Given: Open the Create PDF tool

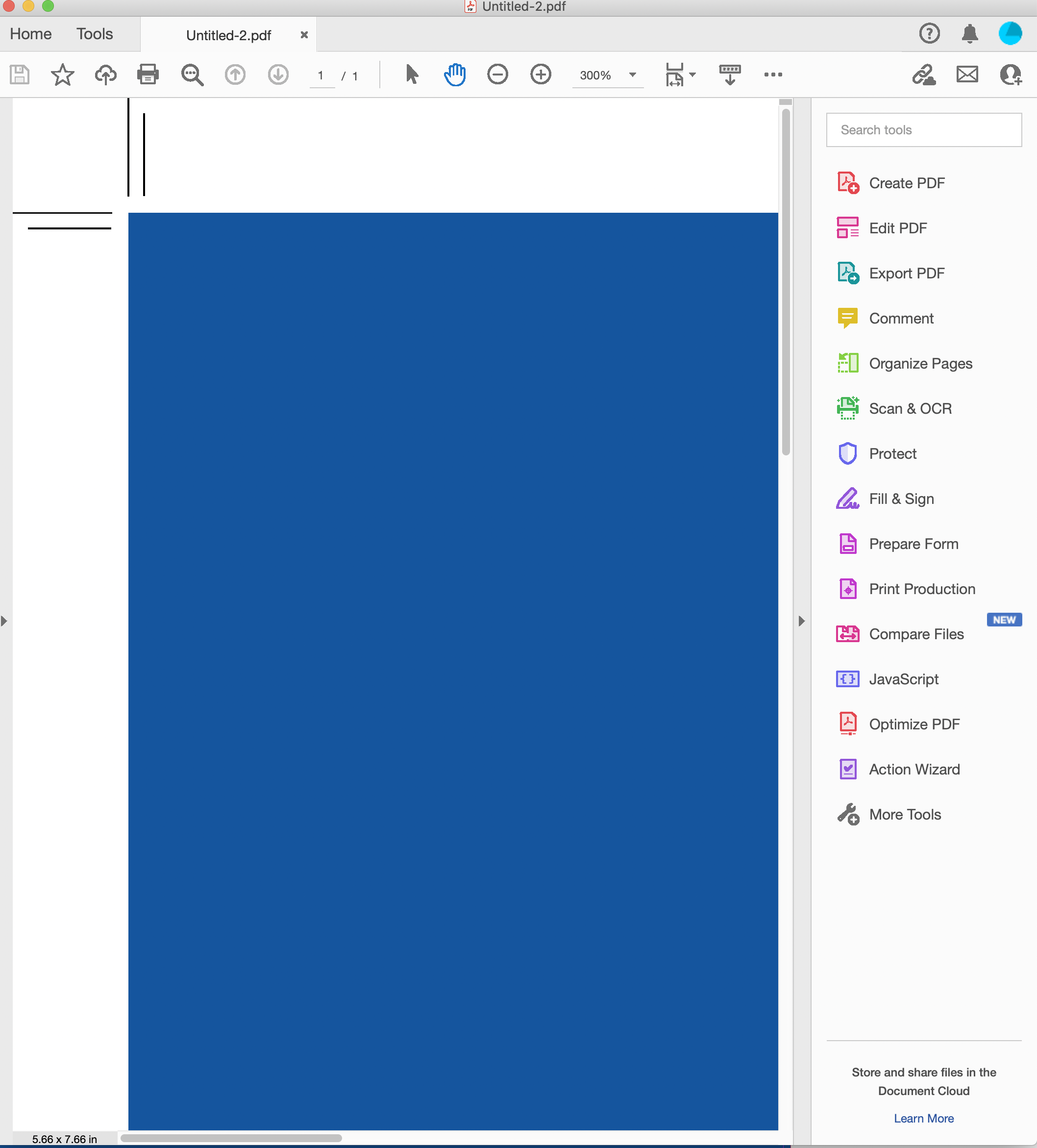Looking at the screenshot, I should pos(906,183).
